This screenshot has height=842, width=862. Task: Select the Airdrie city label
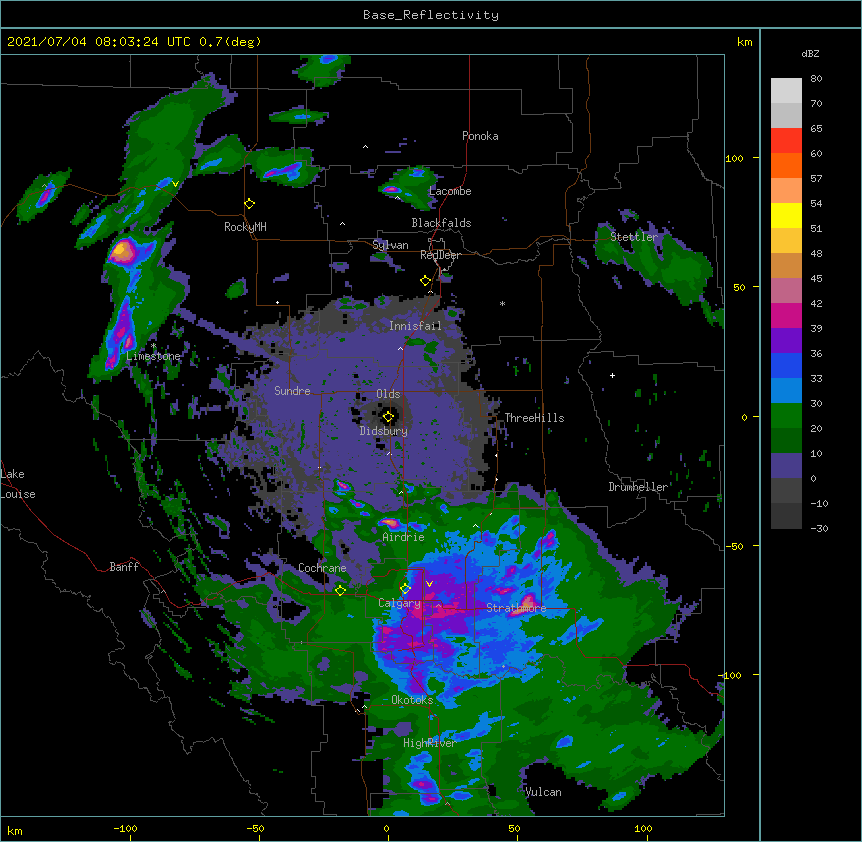click(x=403, y=537)
